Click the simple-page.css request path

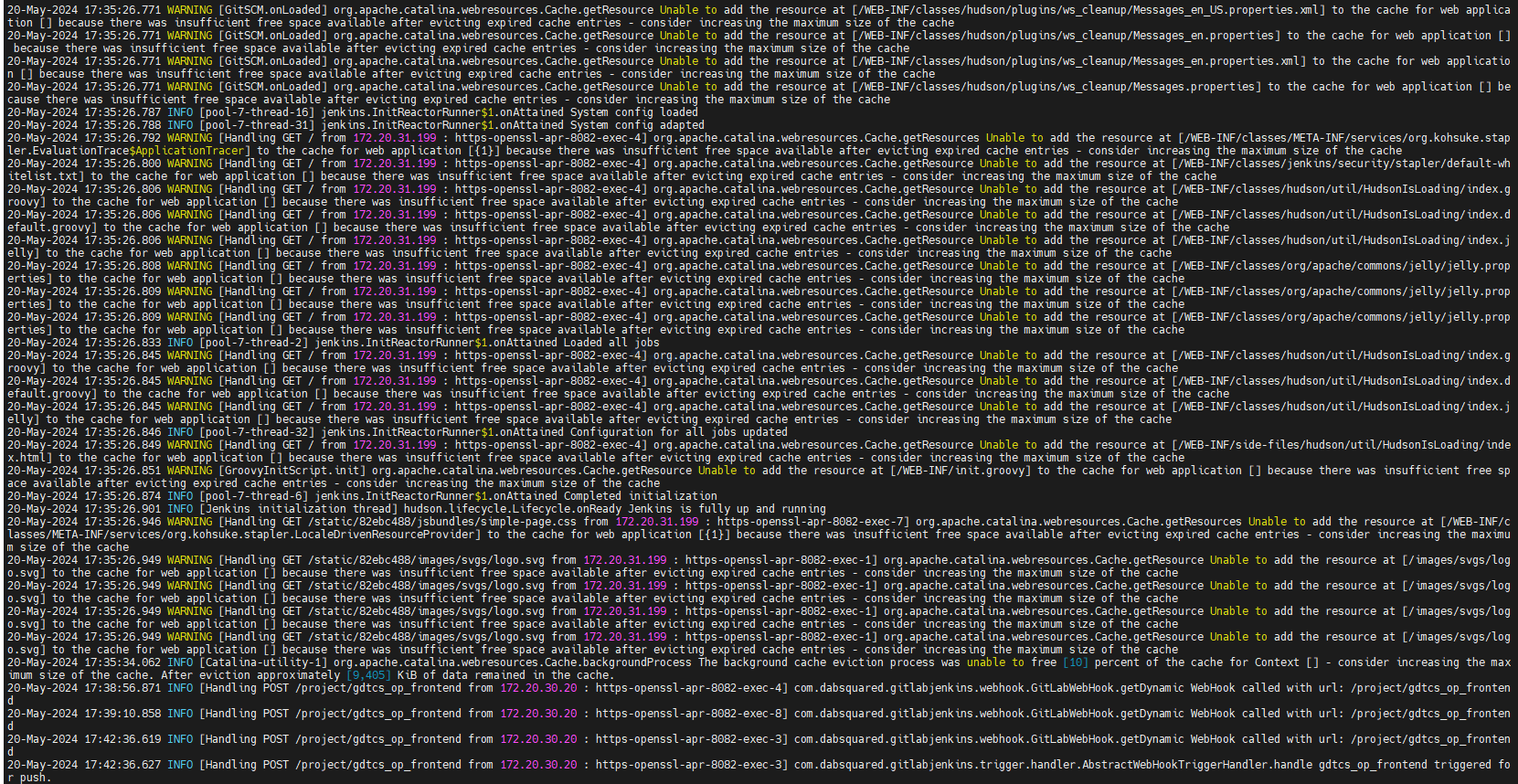click(442, 522)
